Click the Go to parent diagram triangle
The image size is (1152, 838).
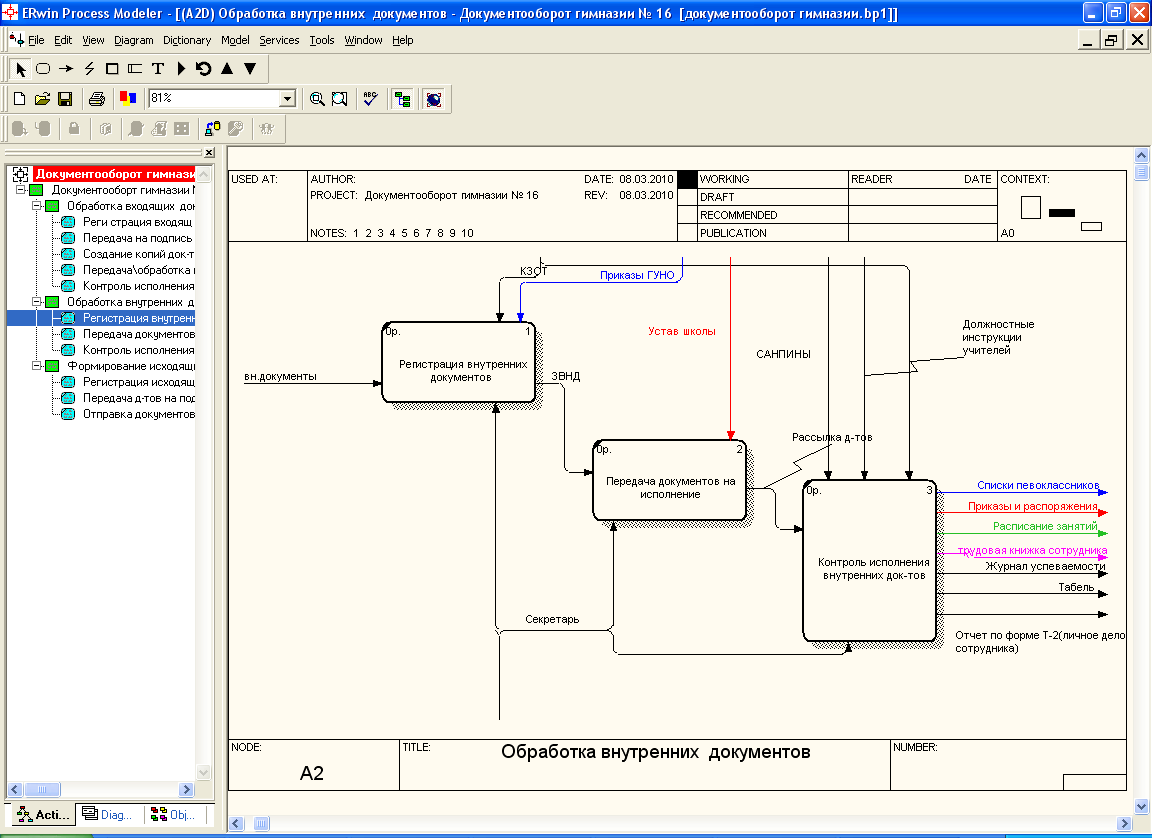(227, 69)
